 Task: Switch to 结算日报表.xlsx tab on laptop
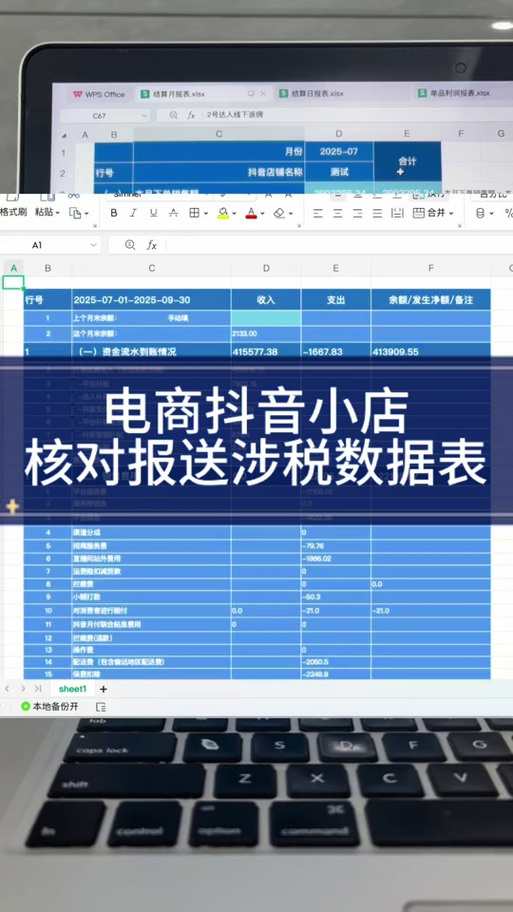point(312,93)
